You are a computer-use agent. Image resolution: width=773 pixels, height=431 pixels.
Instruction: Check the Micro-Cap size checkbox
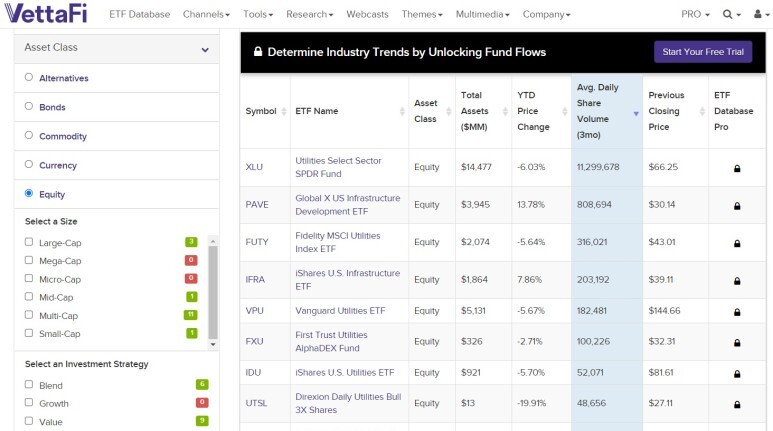click(29, 278)
